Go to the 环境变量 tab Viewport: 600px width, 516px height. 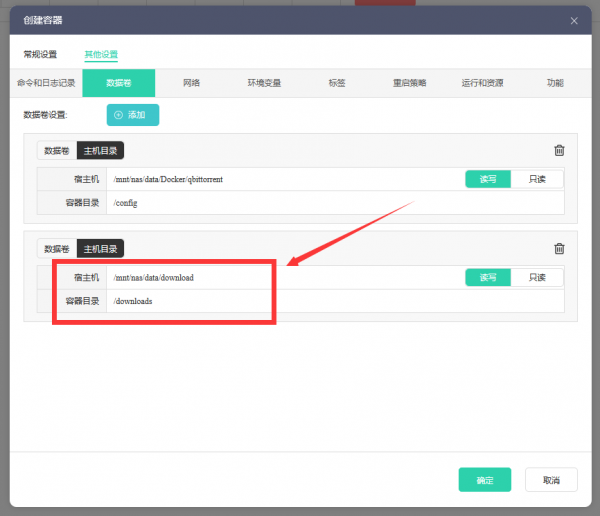pyautogui.click(x=264, y=83)
